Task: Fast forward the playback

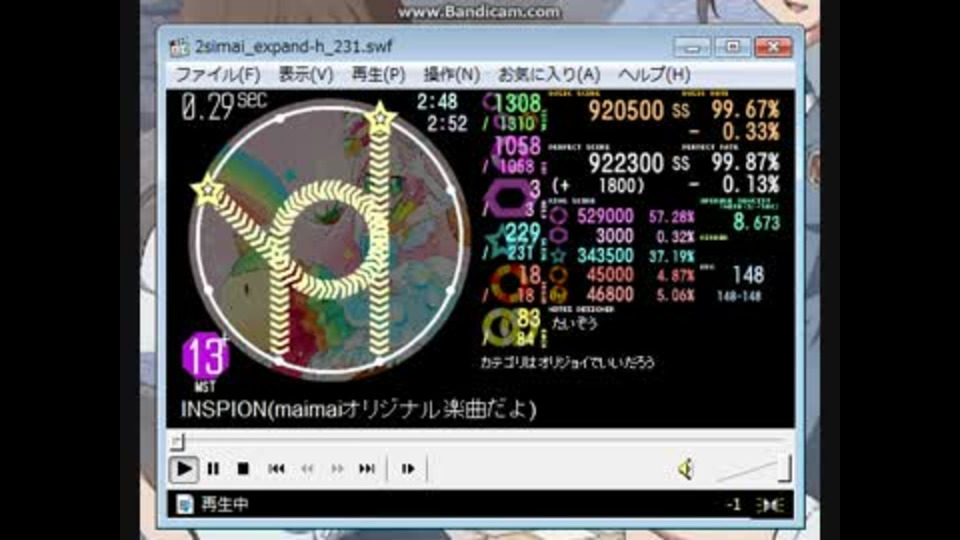Action: [x=337, y=469]
